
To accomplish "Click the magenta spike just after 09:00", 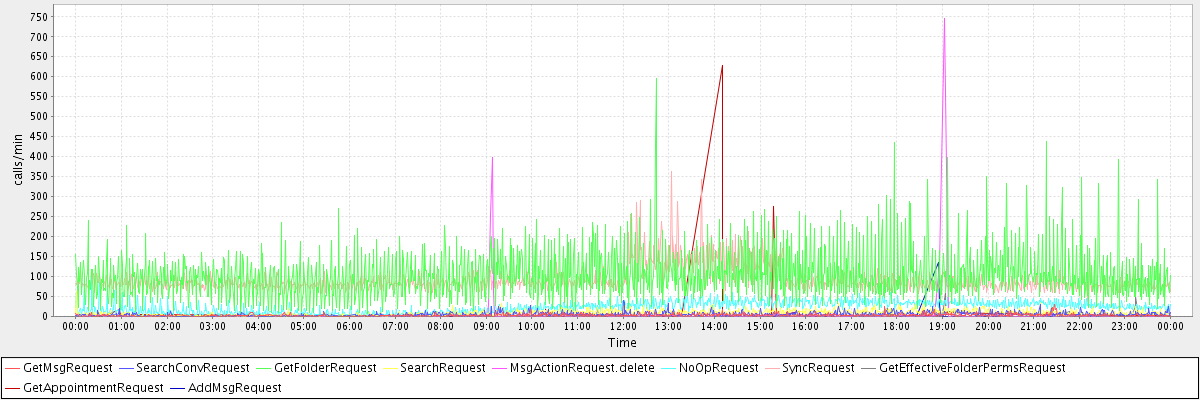I will tap(492, 158).
